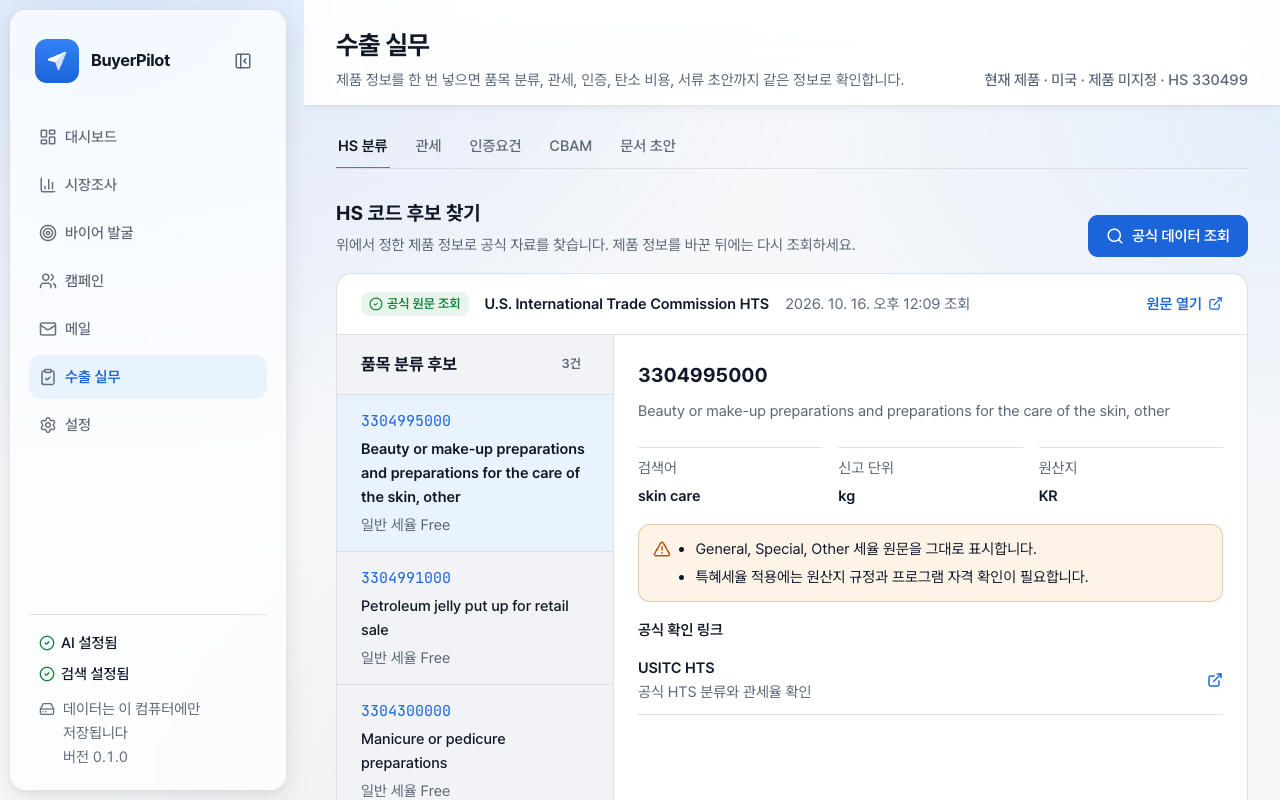Click the U.S. International Trade Commission HTS label
This screenshot has height=800, width=1280.
point(627,304)
